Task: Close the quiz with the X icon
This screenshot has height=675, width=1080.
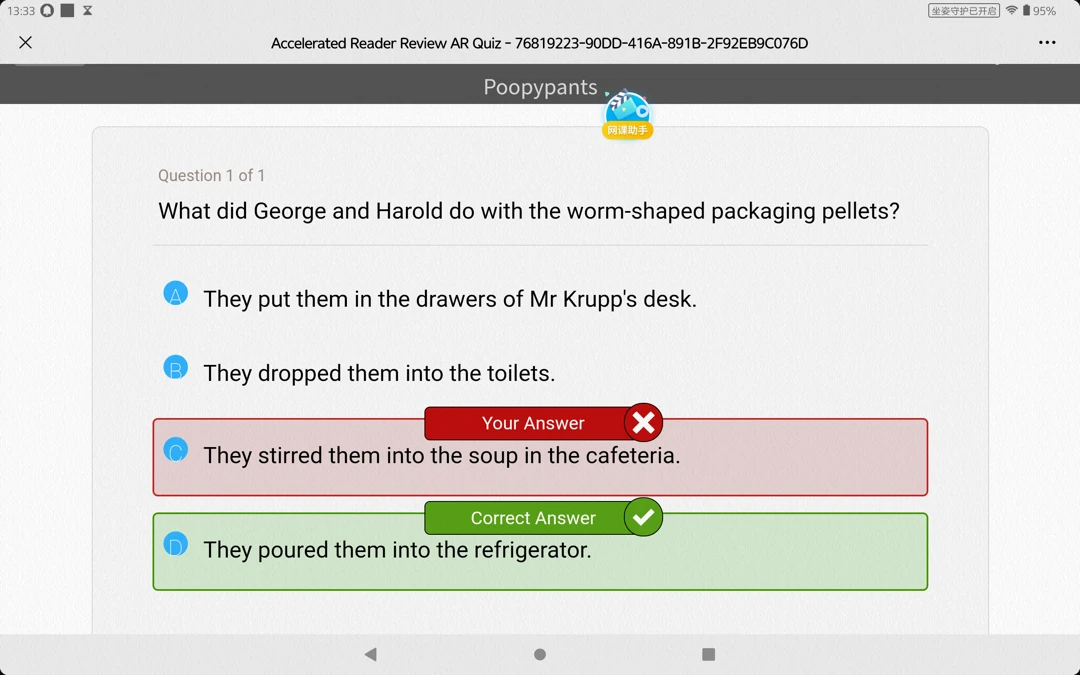Action: [x=25, y=43]
